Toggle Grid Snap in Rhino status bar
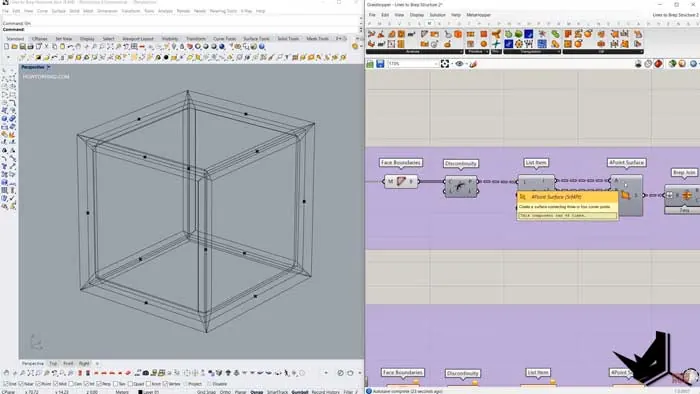The width and height of the screenshot is (700, 394). pos(207,392)
